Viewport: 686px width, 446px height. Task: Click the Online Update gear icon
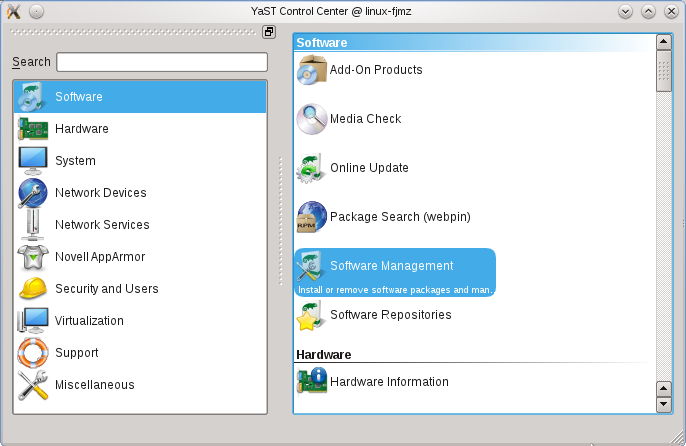point(312,168)
